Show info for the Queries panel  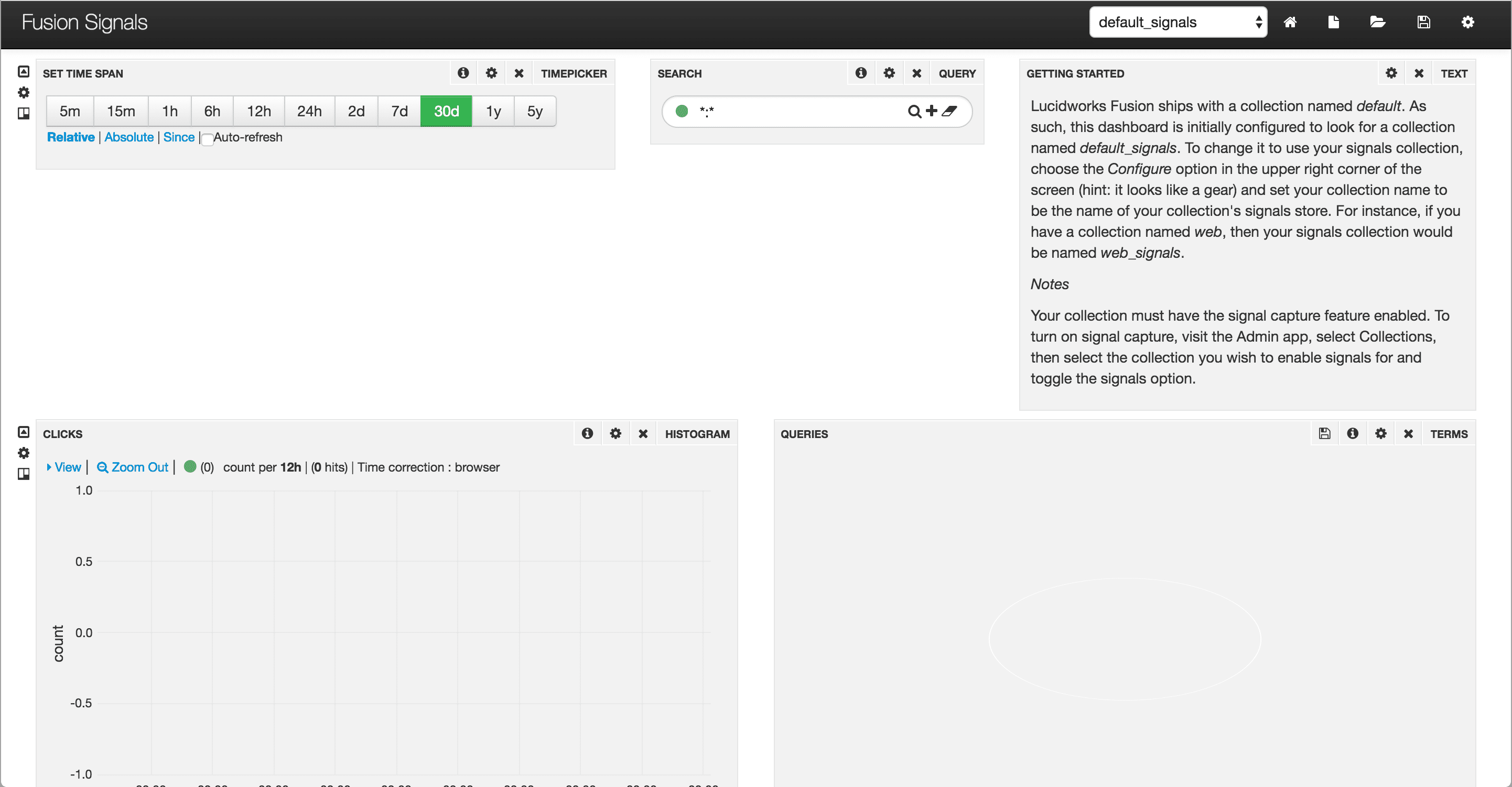click(1352, 433)
